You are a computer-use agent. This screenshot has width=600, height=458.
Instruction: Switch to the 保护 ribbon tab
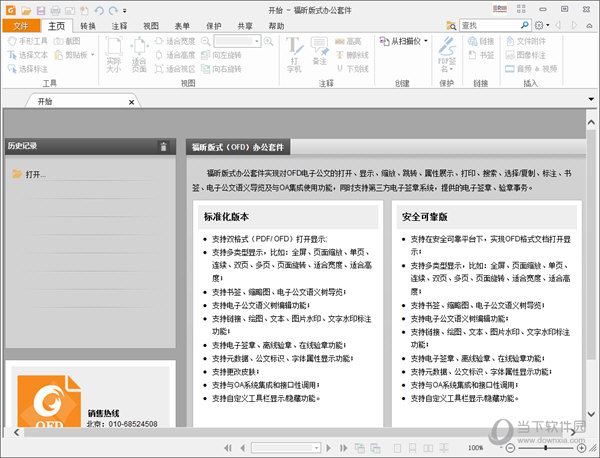(214, 26)
